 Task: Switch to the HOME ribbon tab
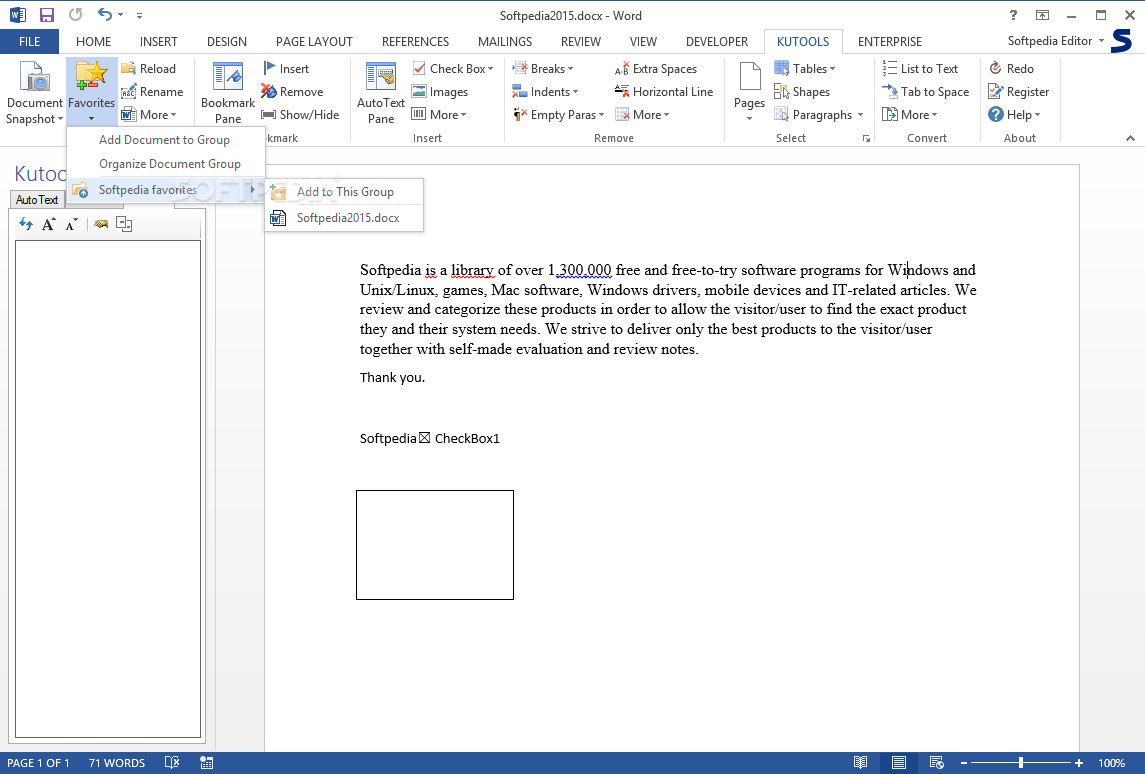93,42
